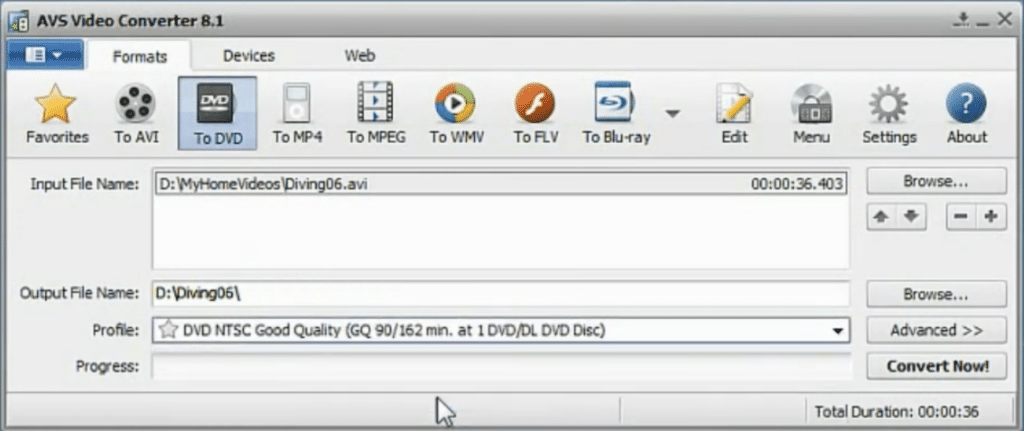Screen dimensions: 1024x431
Task: Move file up with up arrow
Action: tap(882, 217)
